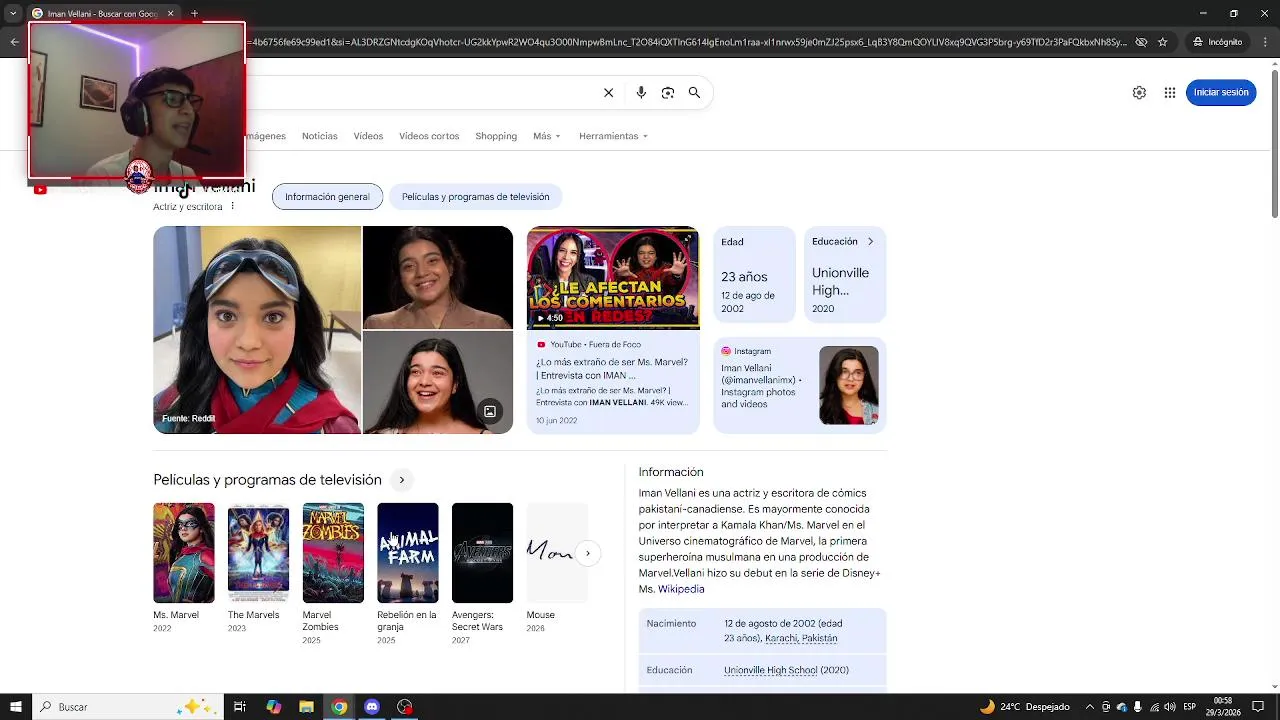Viewport: 1280px width, 720px height.
Task: Open the large Iman Vellani Reddit photo
Action: [257, 330]
